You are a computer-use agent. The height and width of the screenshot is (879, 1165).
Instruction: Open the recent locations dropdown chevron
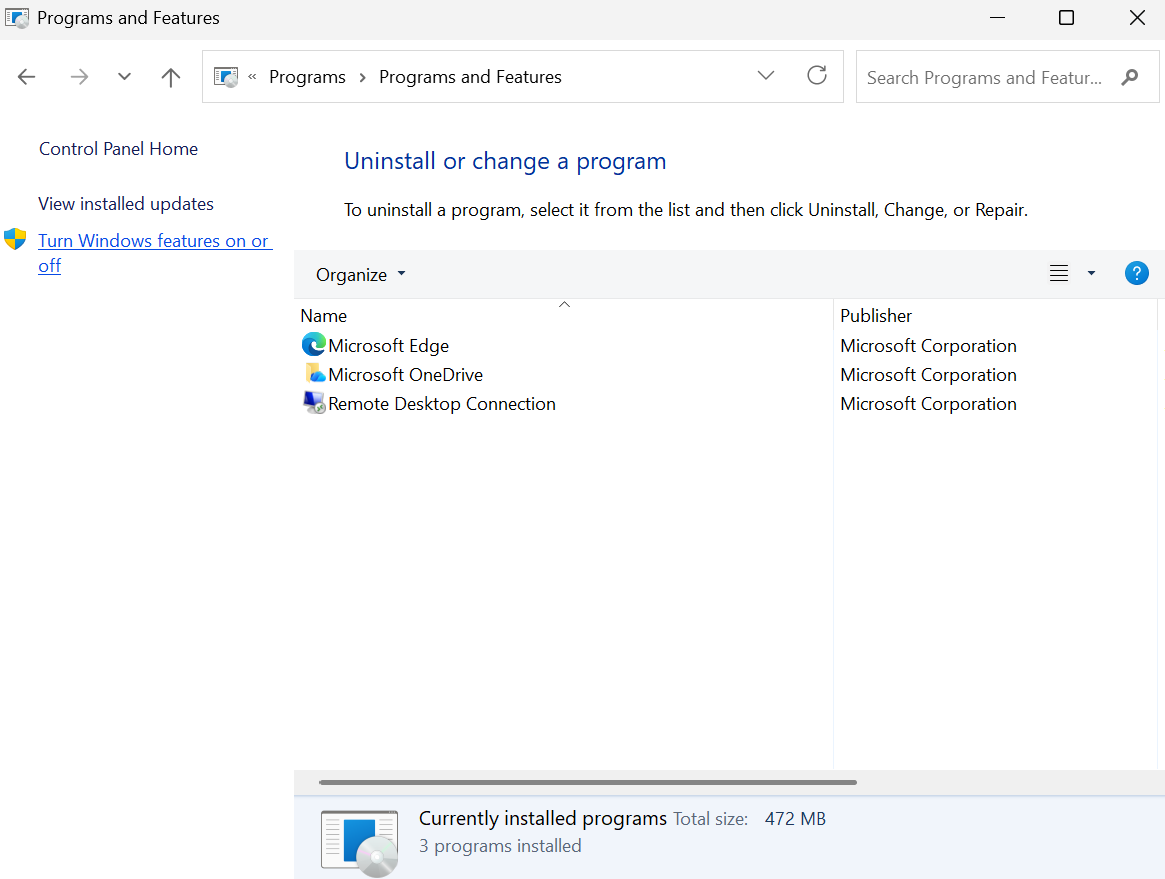click(x=124, y=77)
